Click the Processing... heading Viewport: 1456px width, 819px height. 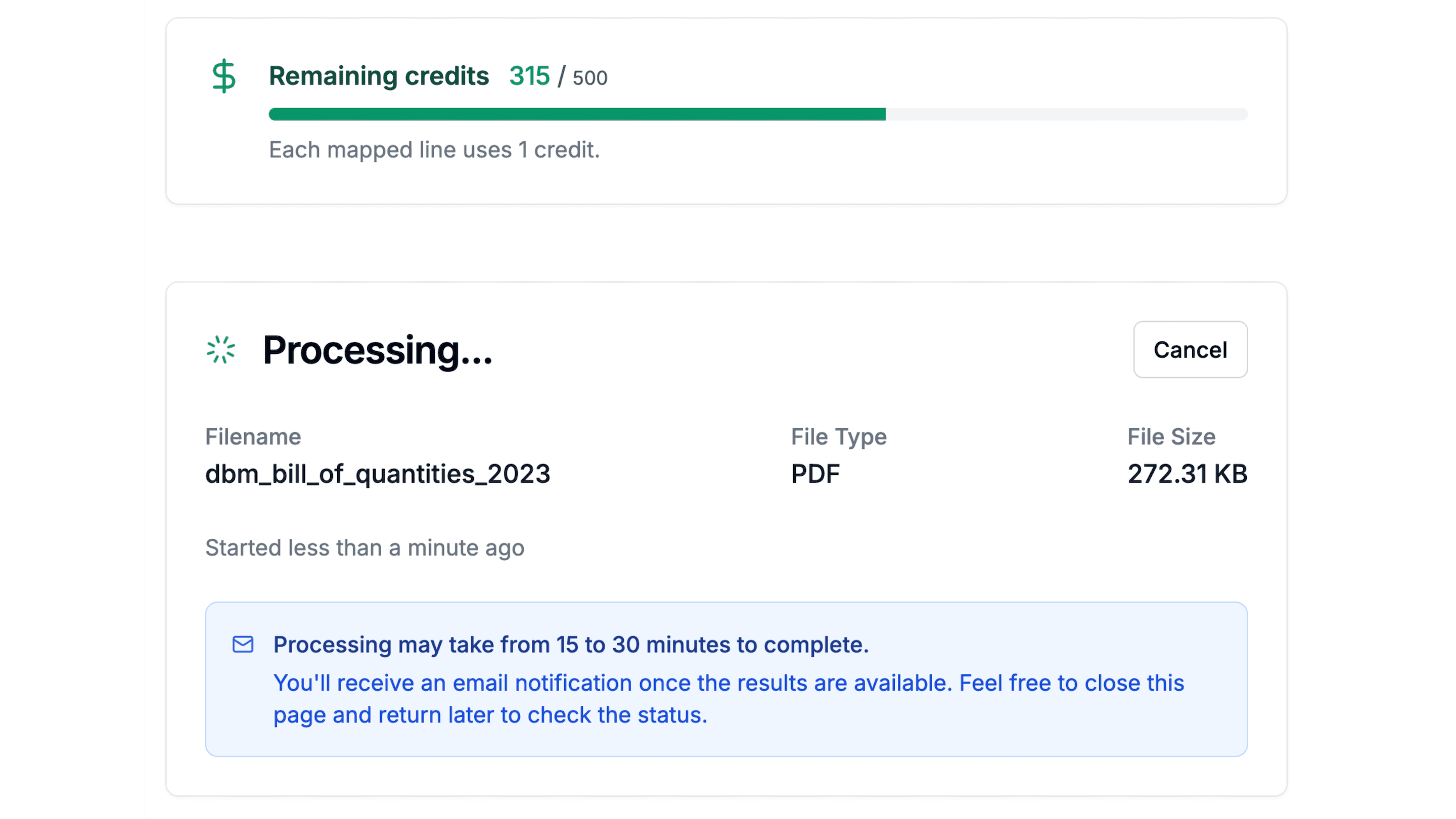click(378, 350)
